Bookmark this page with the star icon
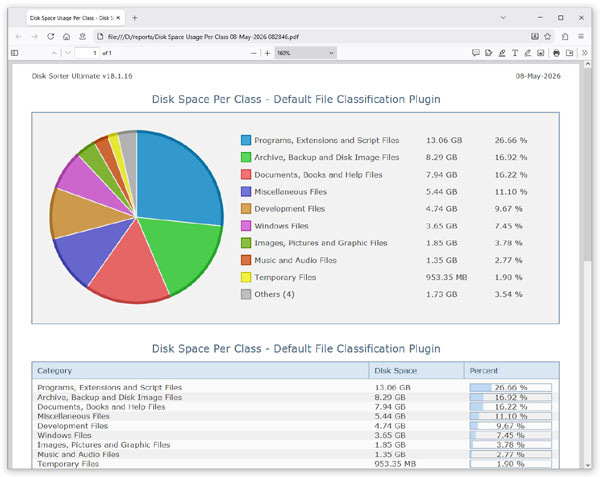 click(548, 37)
